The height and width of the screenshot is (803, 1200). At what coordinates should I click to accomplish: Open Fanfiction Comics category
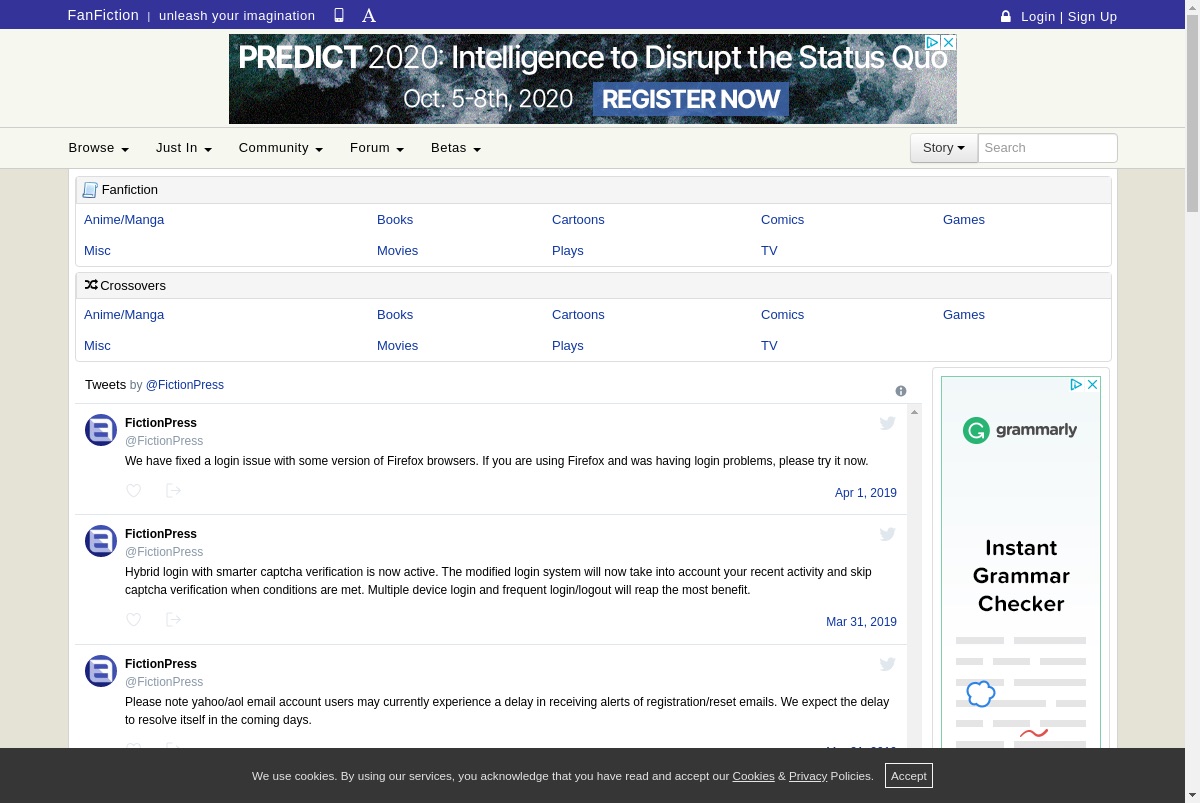(x=782, y=220)
